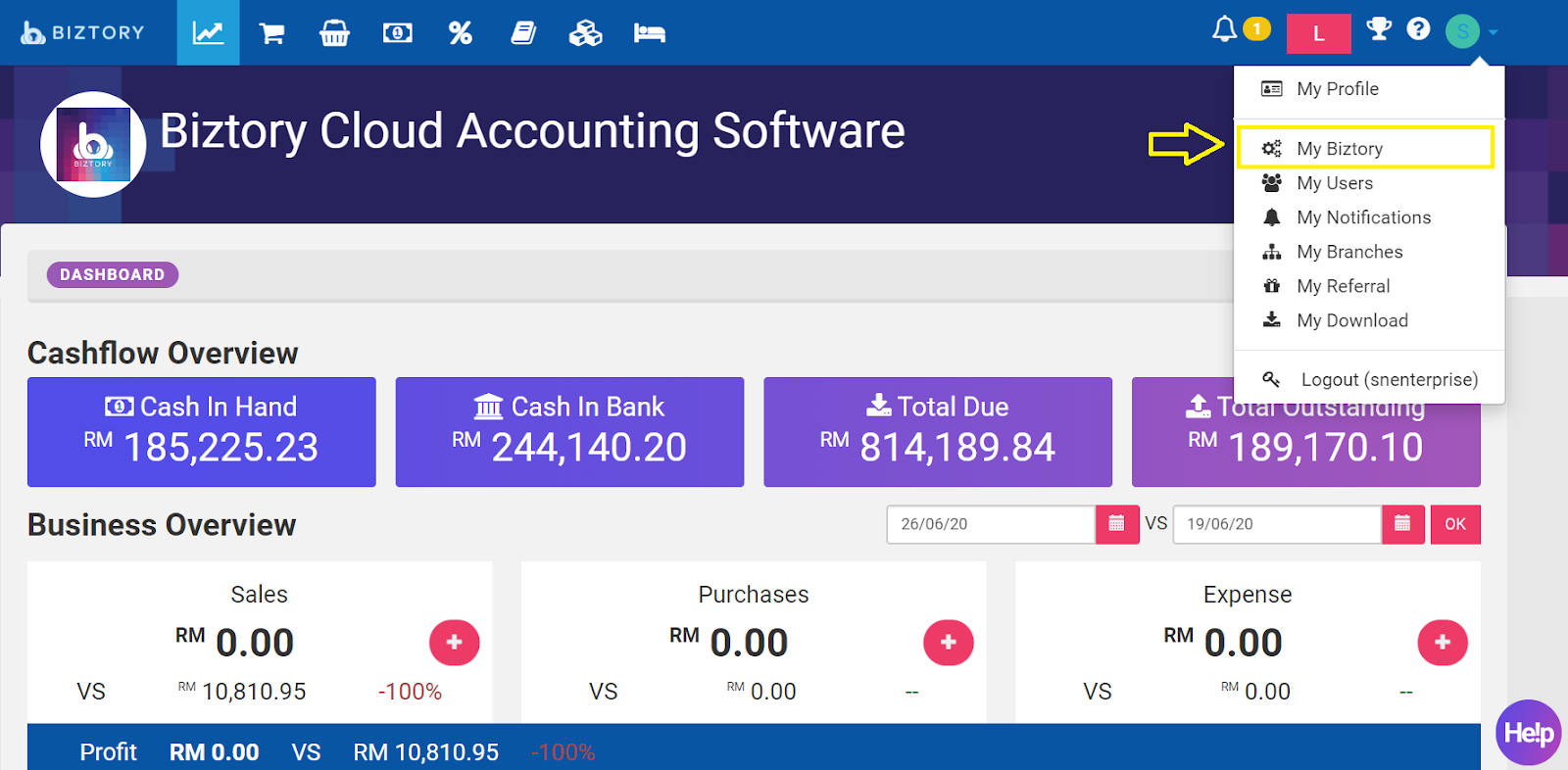Open the Total Outstanding card

tap(1305, 432)
